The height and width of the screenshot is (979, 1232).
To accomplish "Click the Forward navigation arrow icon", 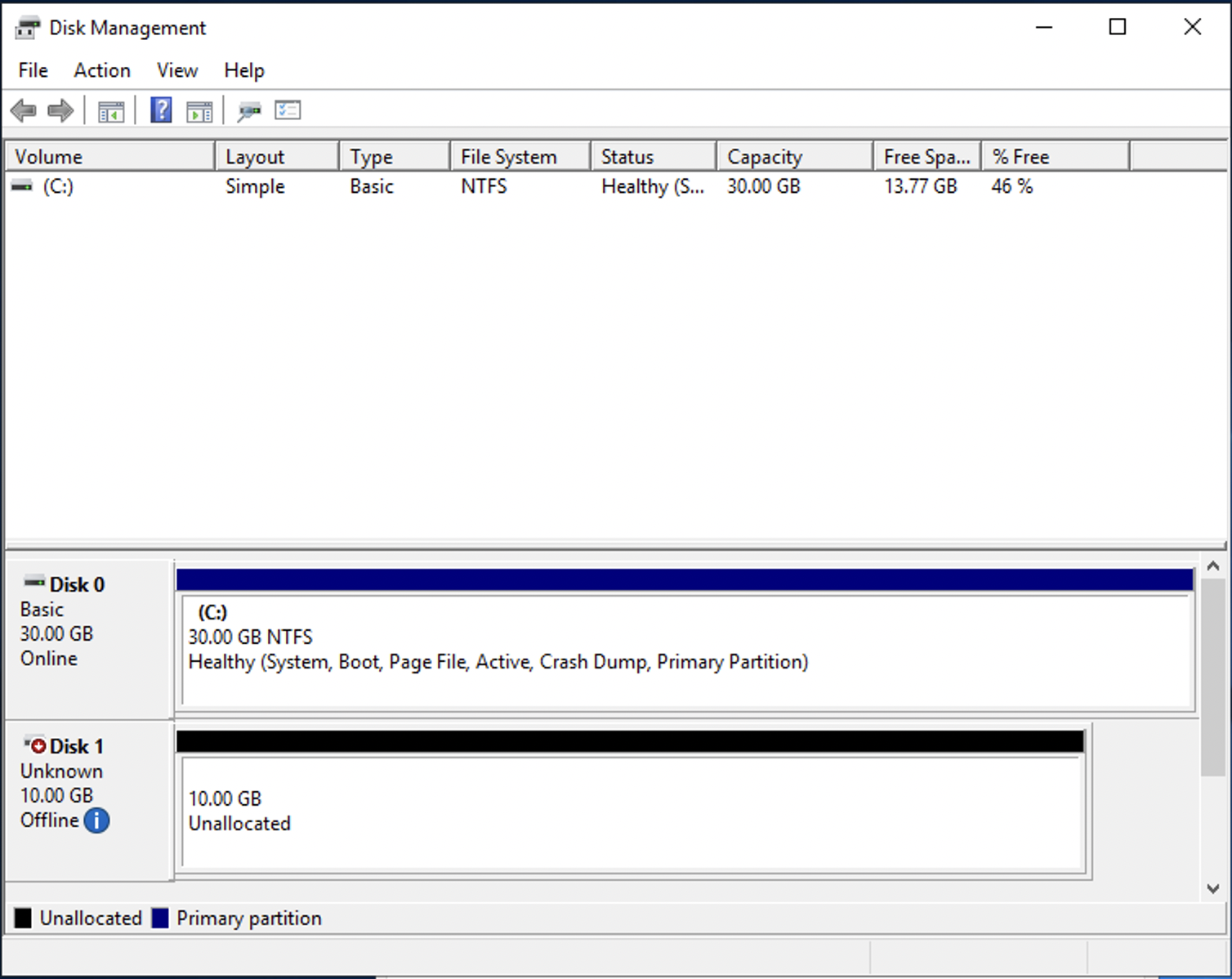I will (x=60, y=110).
